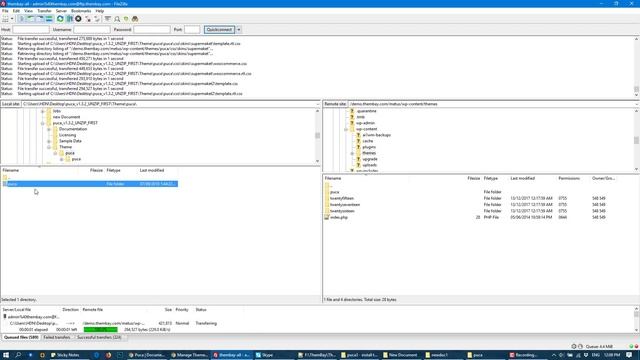The width and height of the screenshot is (640, 360).
Task: Select the twentyfifteen remote folder
Action: 342,198
